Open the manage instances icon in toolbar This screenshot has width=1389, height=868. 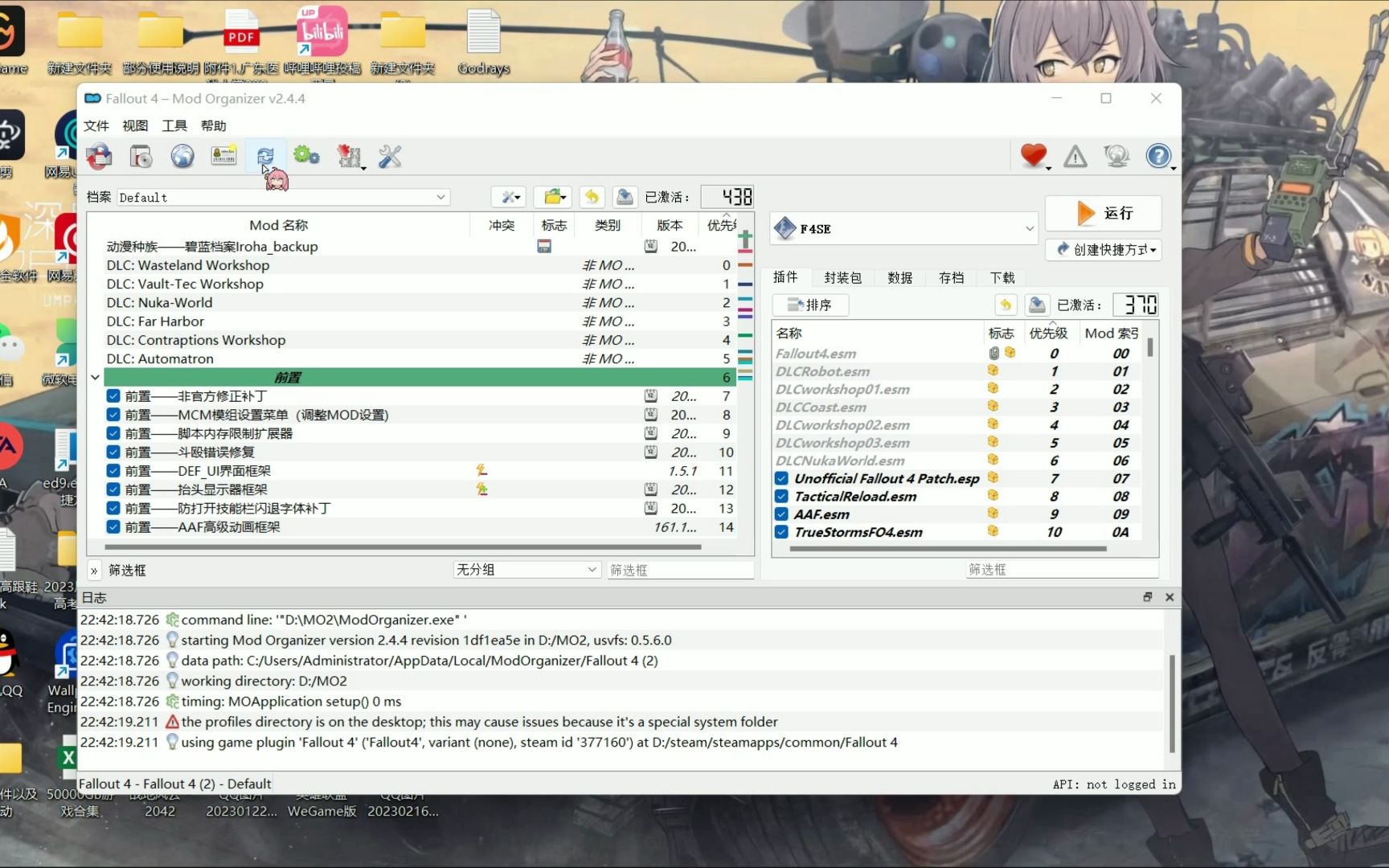tap(141, 156)
